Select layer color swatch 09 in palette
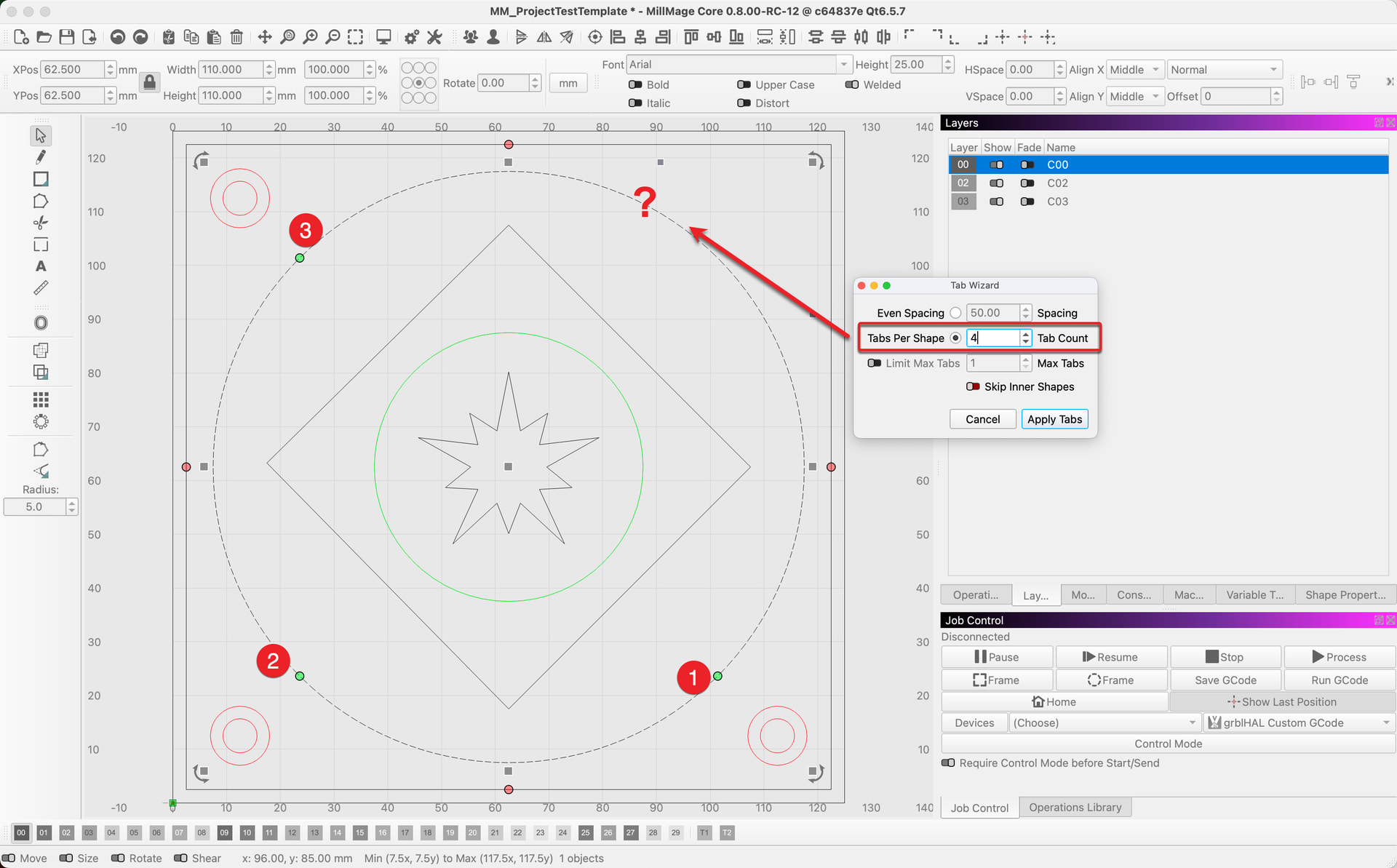The image size is (1397, 868). (x=224, y=832)
